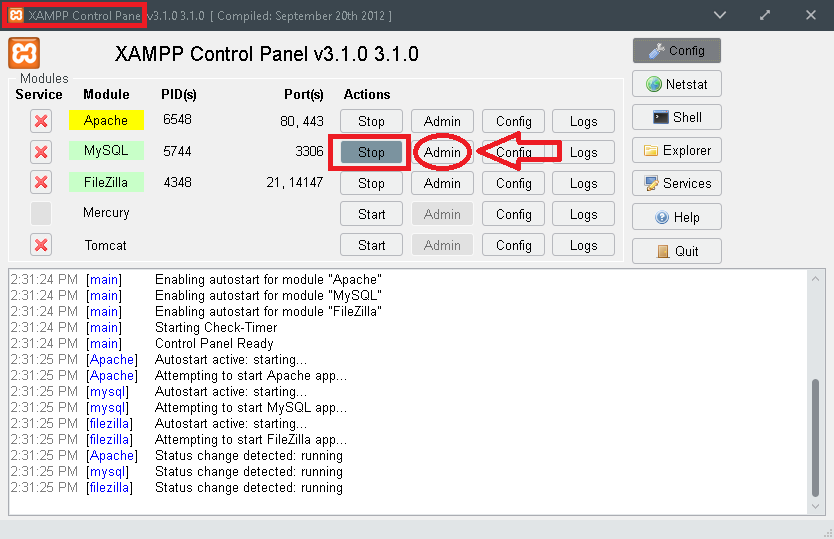
Task: Click log line "Attempting to start Apache app..."
Action: coord(251,376)
